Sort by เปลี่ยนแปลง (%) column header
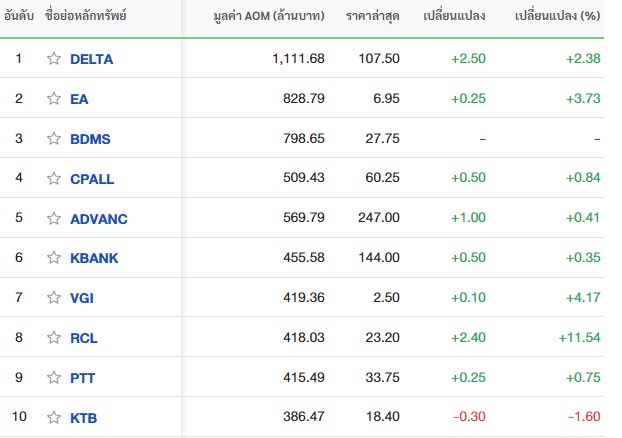Screen dimensions: 622x438 (557, 16)
